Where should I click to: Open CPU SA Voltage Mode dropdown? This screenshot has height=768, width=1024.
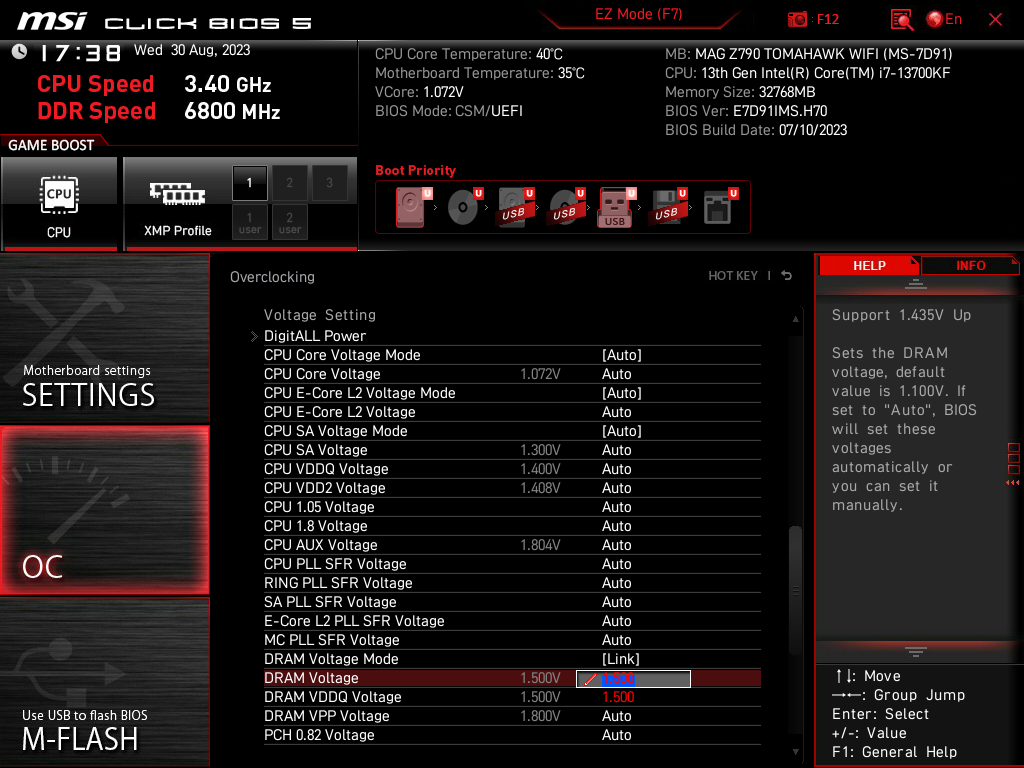point(622,430)
